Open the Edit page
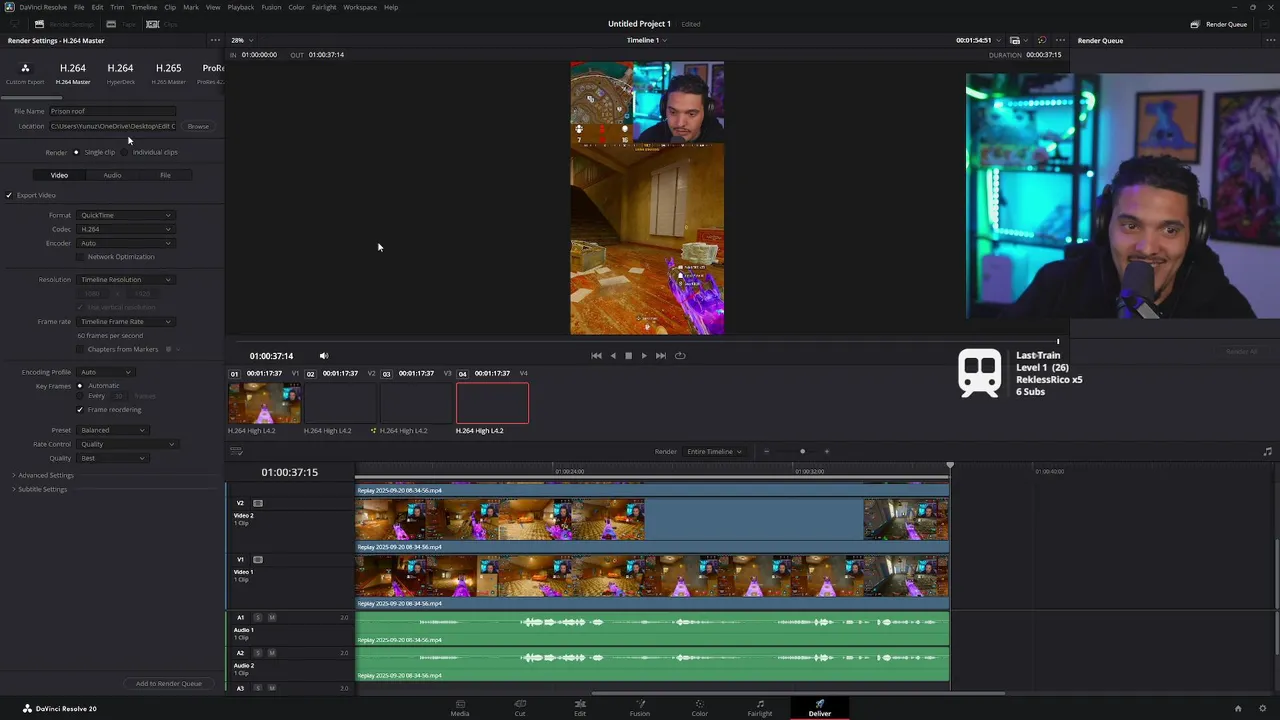Screen dimensions: 1280x720 click(x=580, y=708)
